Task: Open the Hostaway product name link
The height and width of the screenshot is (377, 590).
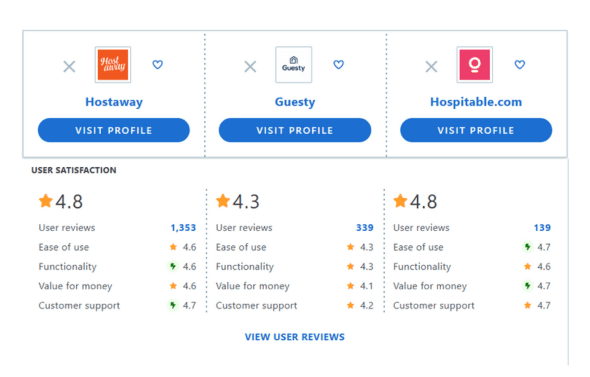Action: coord(114,102)
